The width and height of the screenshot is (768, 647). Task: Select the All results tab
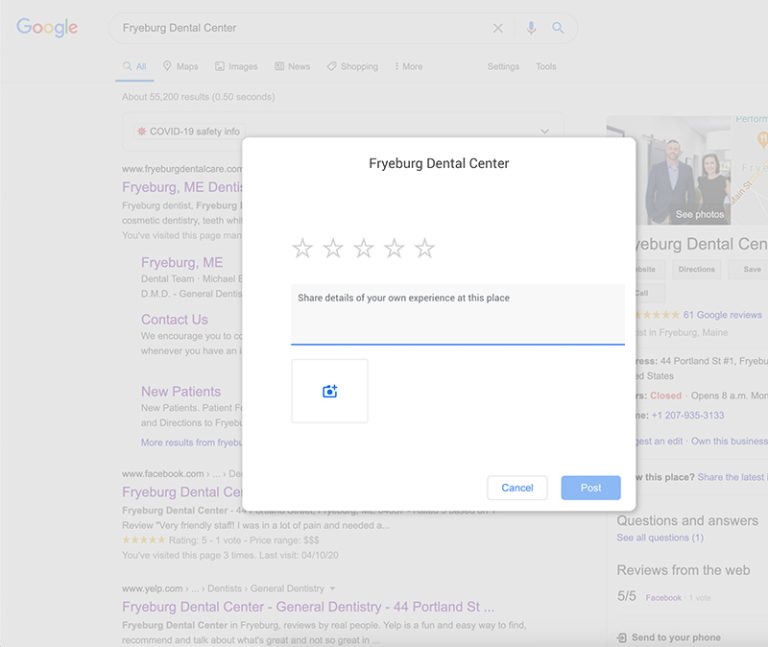pos(135,67)
